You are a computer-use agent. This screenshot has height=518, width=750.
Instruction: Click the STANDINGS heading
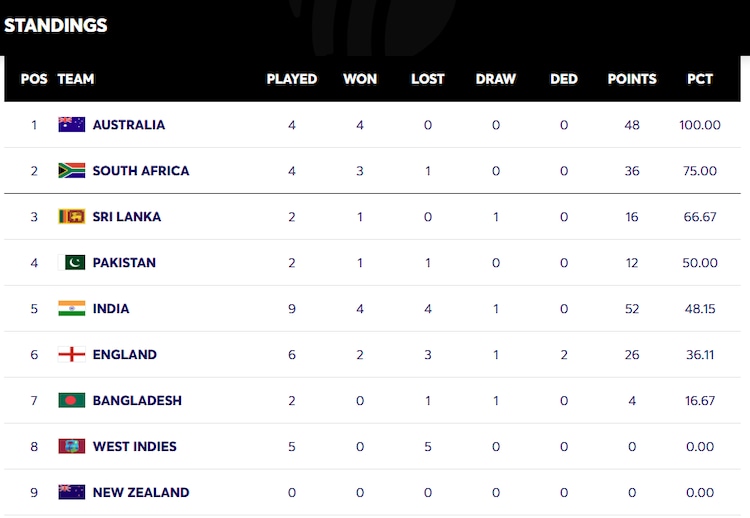[56, 25]
